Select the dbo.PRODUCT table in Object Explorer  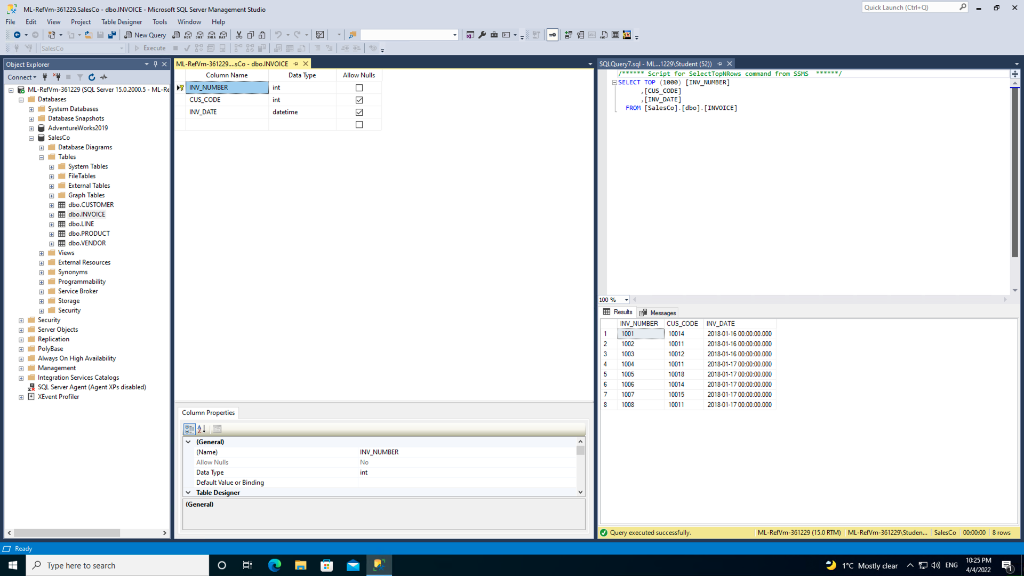[x=89, y=234]
